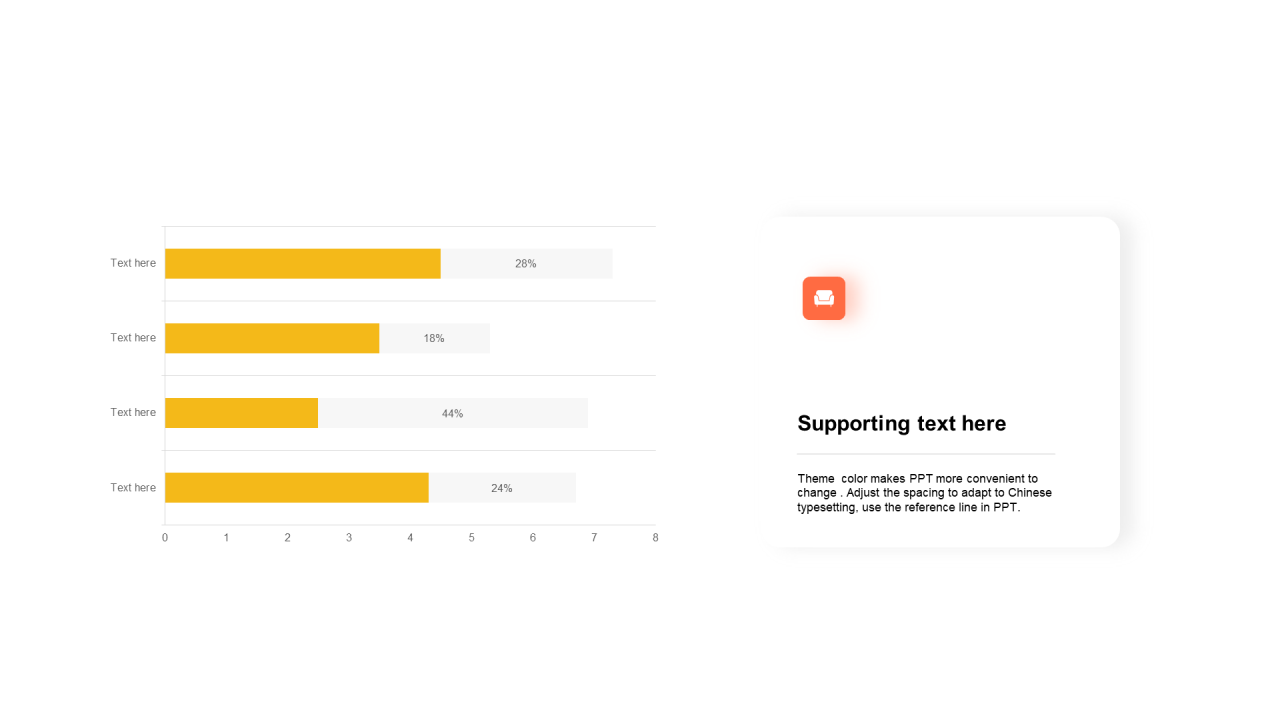This screenshot has height=720, width=1280.
Task: Click "Text here" label beside the 18% bar
Action: click(x=133, y=338)
